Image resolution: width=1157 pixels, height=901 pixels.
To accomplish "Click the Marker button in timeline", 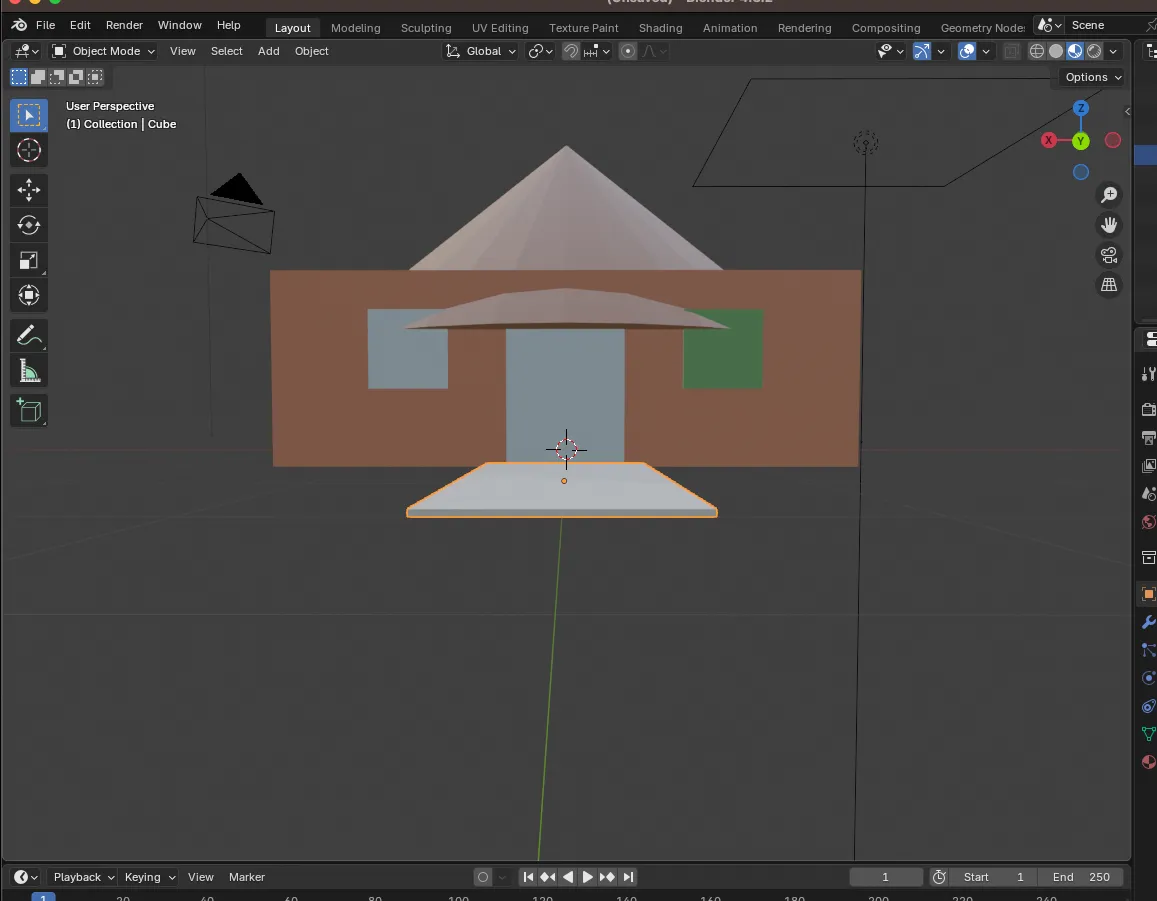I will pos(246,877).
